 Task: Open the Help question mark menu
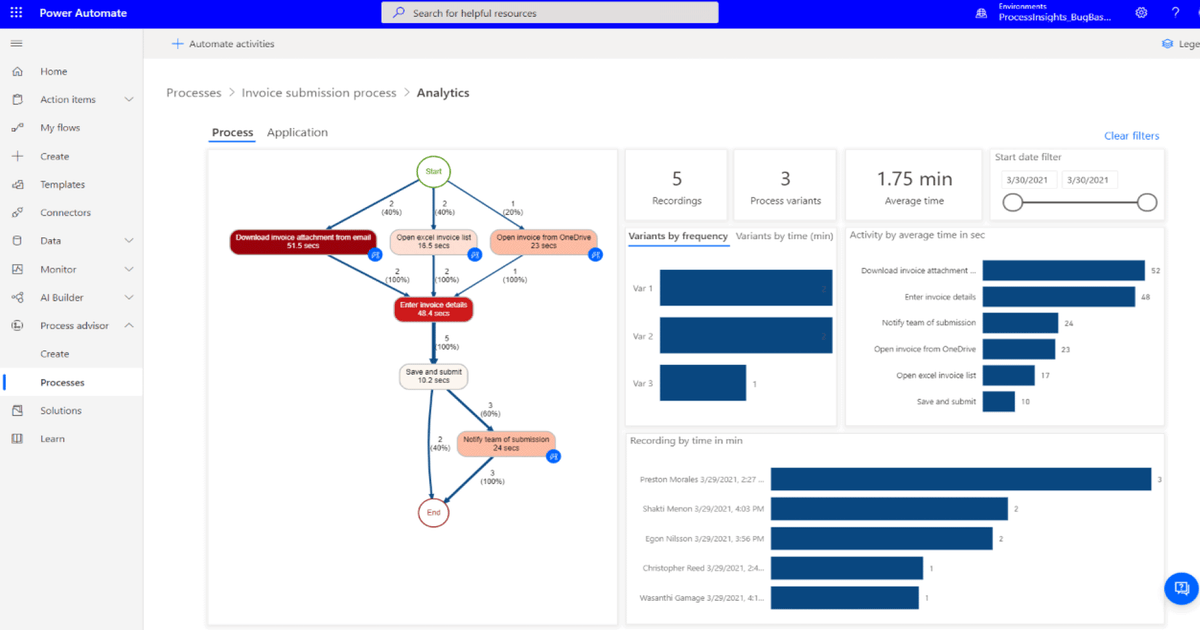point(1175,12)
